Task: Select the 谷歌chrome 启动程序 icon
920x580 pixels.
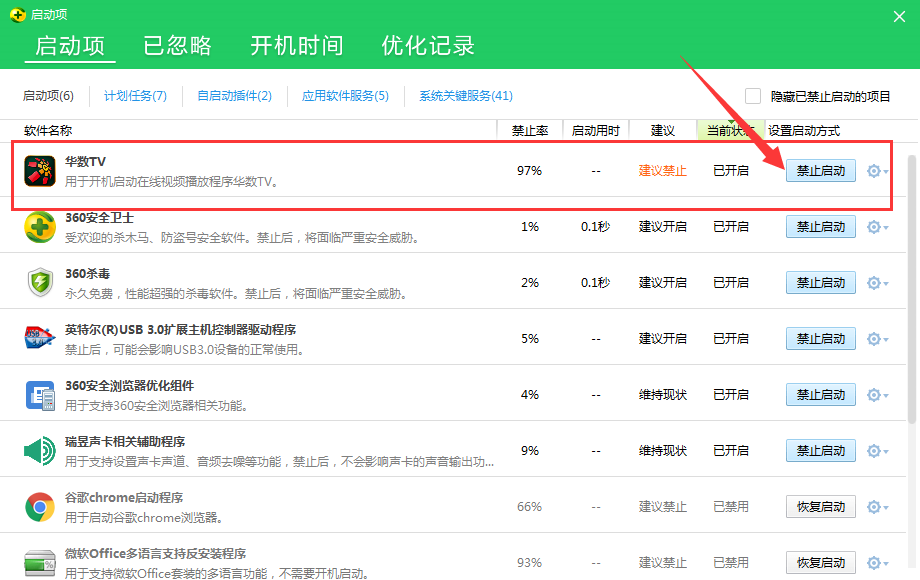Action: coord(40,506)
